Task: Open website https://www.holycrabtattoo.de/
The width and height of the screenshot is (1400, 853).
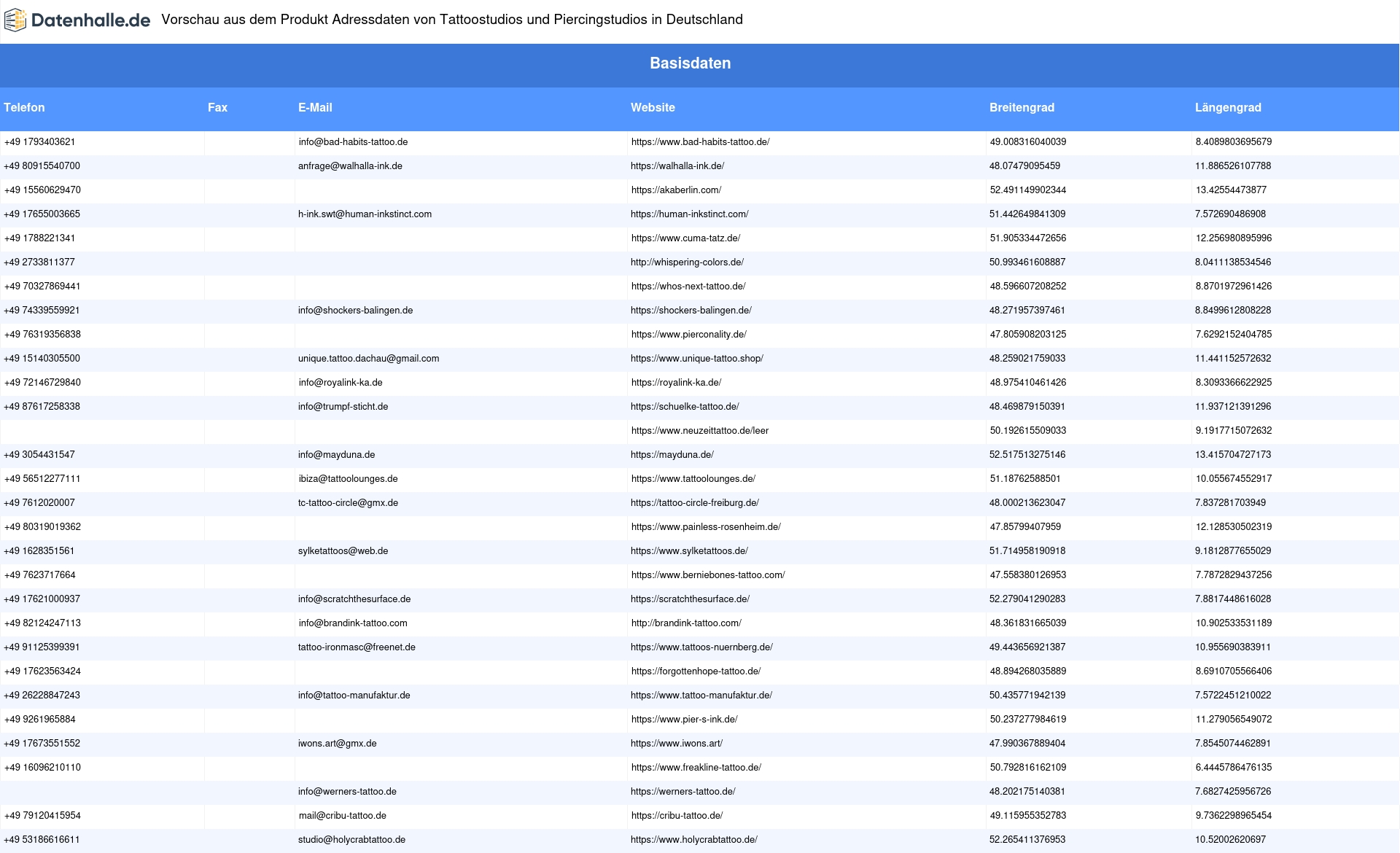Action: point(694,840)
